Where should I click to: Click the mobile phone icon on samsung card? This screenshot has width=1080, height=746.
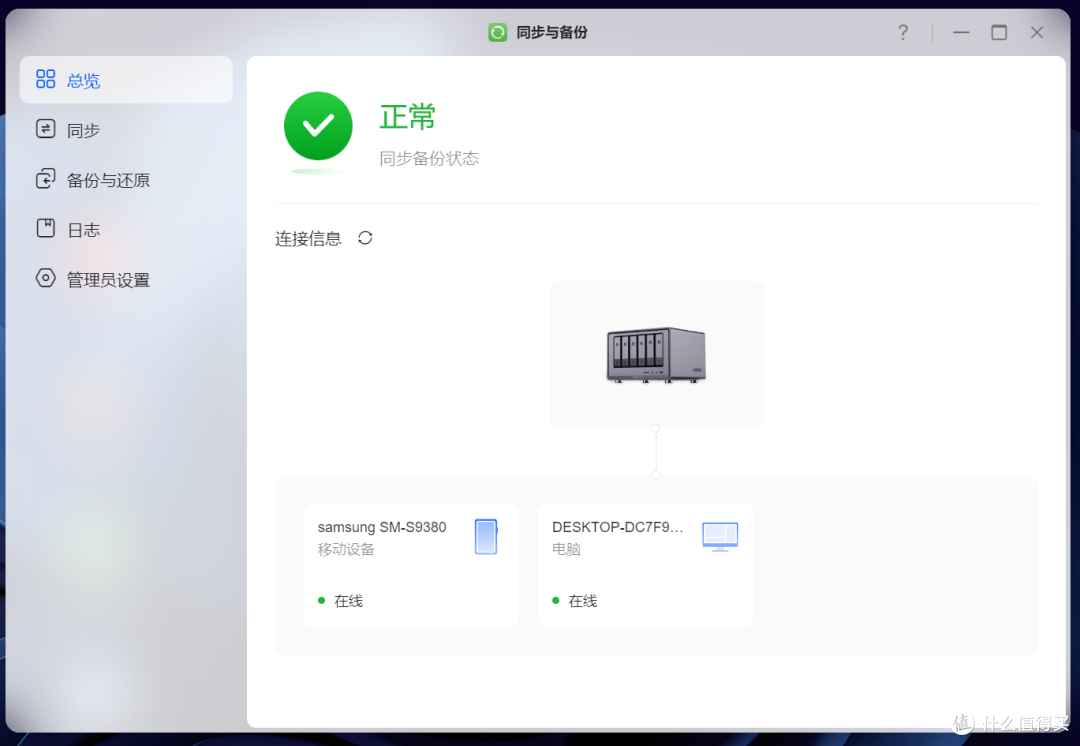(486, 537)
